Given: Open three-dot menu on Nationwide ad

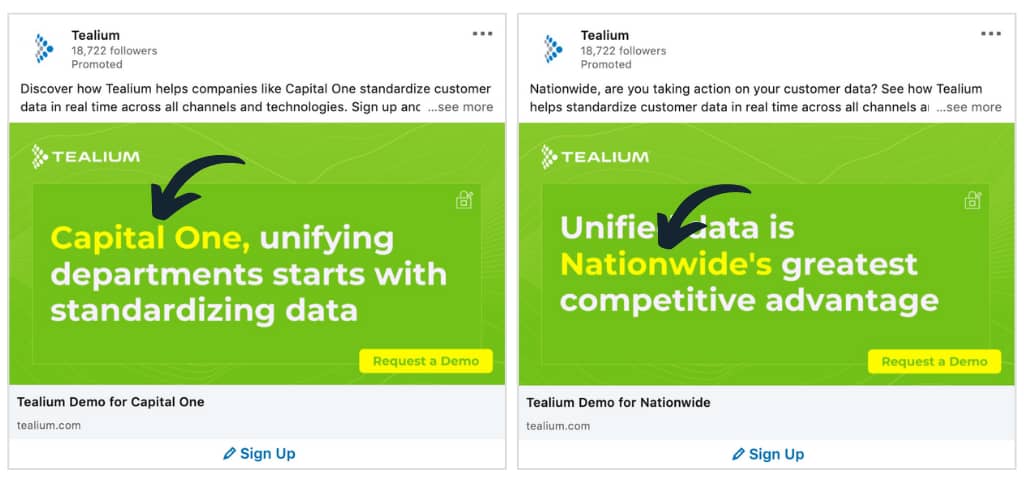Looking at the screenshot, I should point(991,34).
